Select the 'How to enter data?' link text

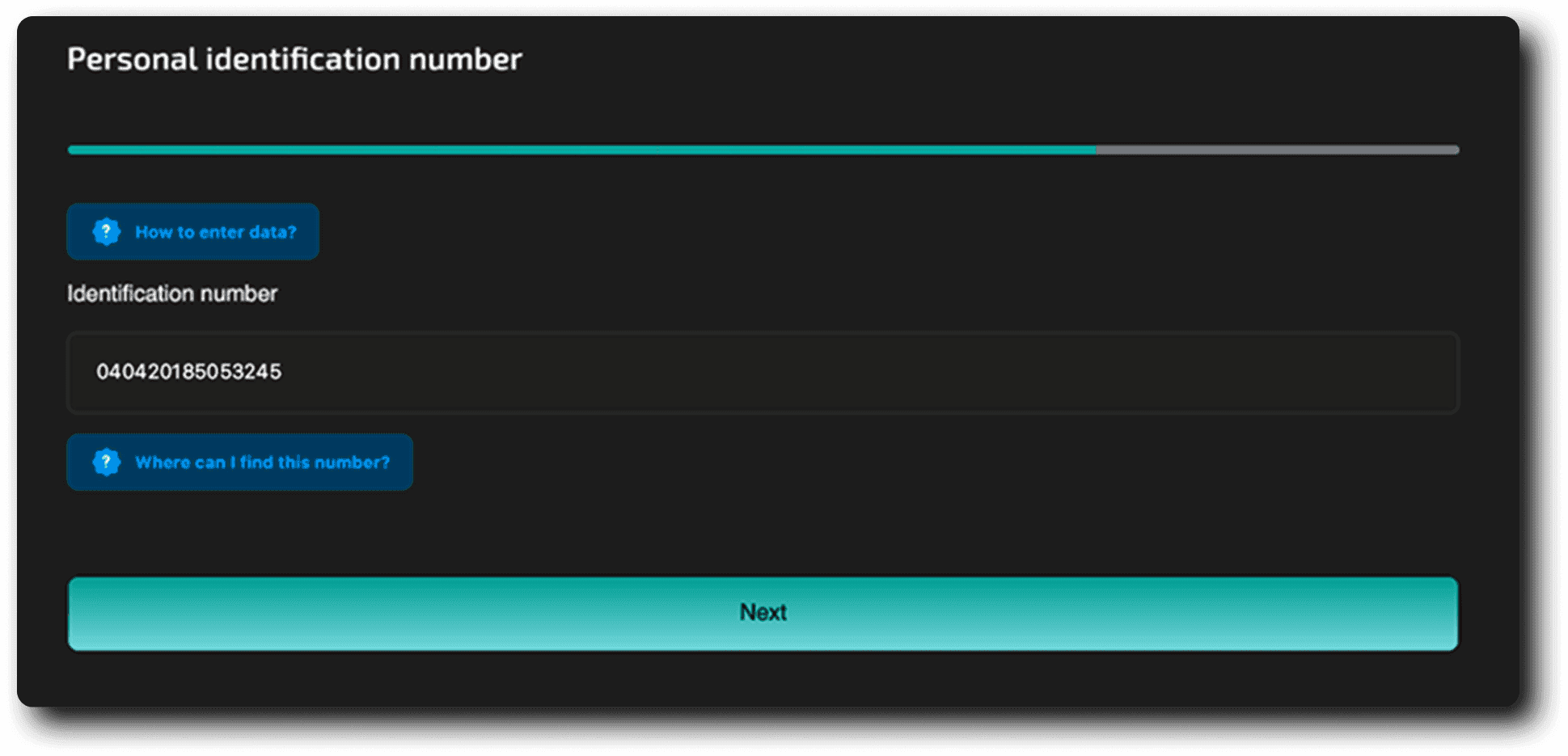point(215,232)
